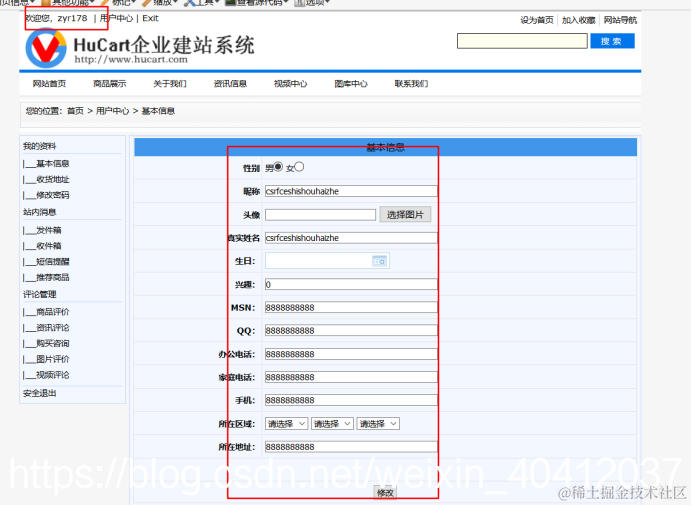The width and height of the screenshot is (692, 506).
Task: Click the 修改 submit button
Action: 385,493
